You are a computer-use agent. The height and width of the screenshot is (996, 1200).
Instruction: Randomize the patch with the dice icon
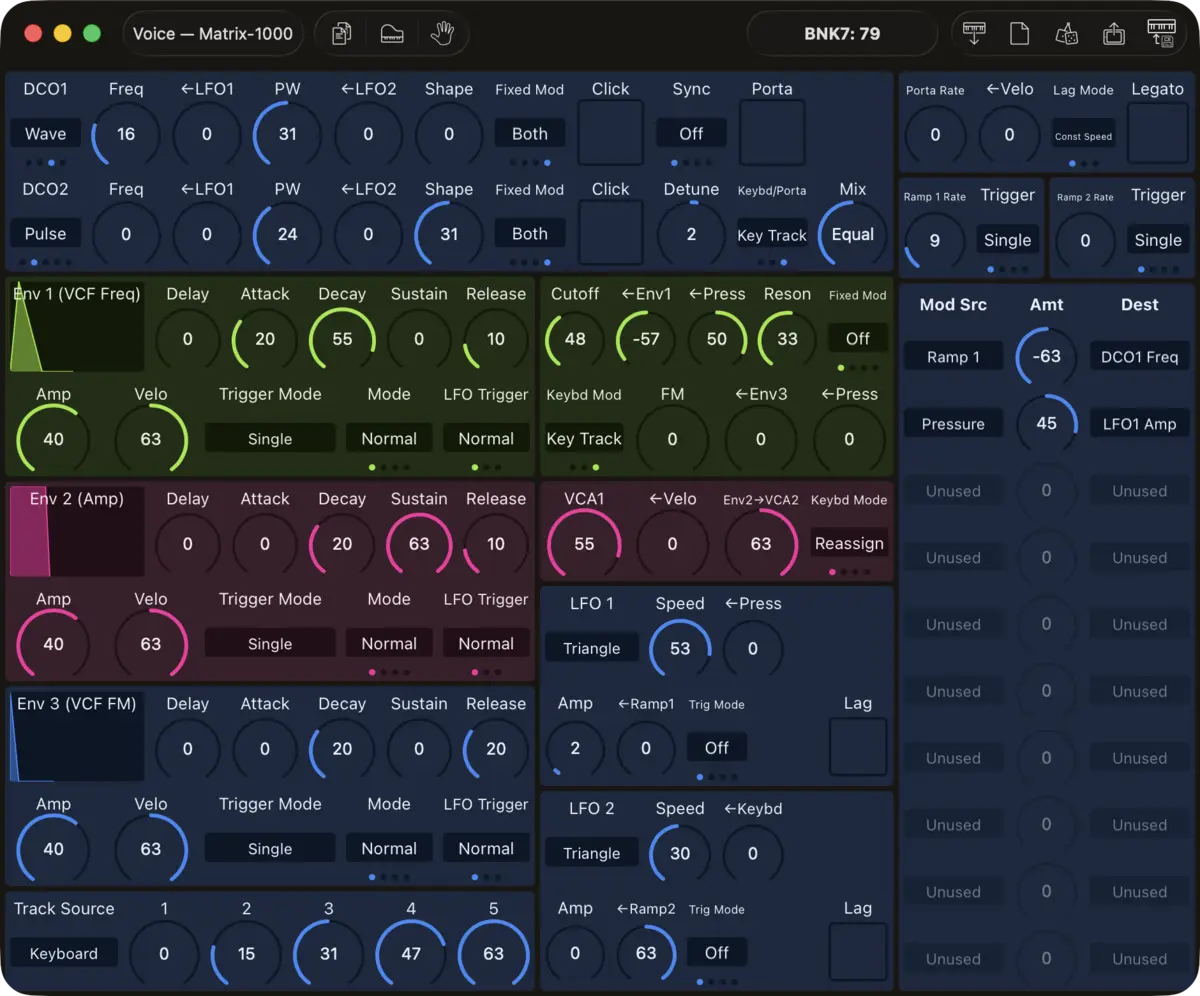point(1066,34)
